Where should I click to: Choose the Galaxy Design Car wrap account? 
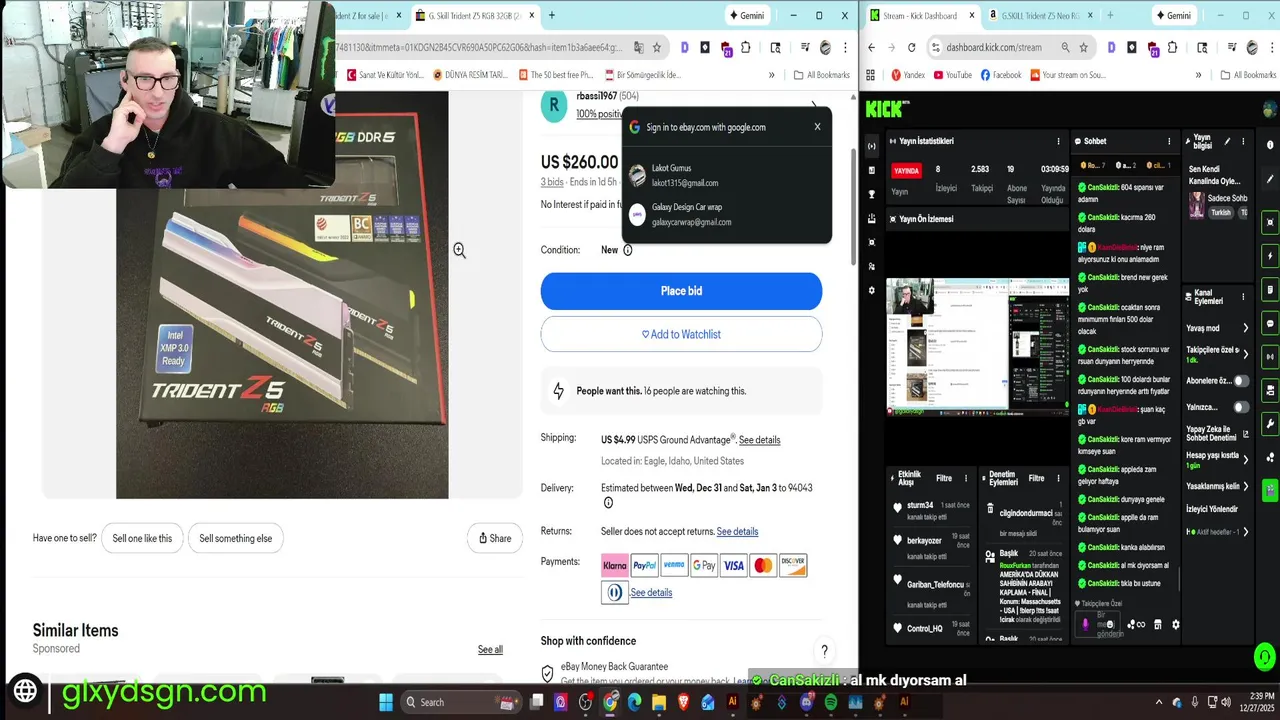pos(726,214)
